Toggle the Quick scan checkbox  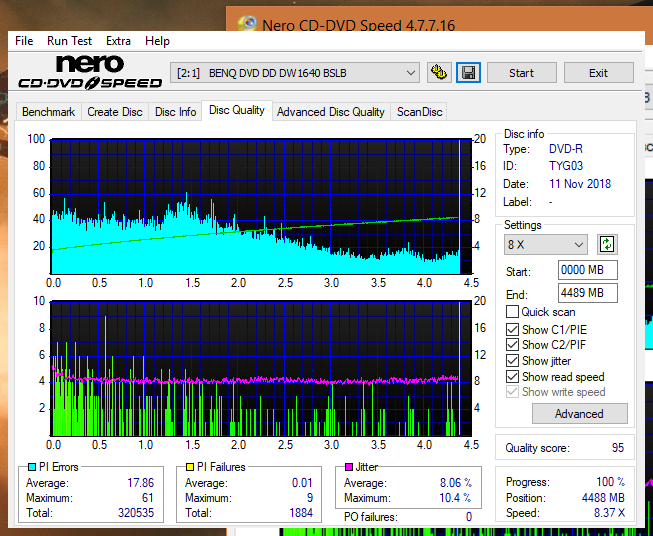(512, 312)
